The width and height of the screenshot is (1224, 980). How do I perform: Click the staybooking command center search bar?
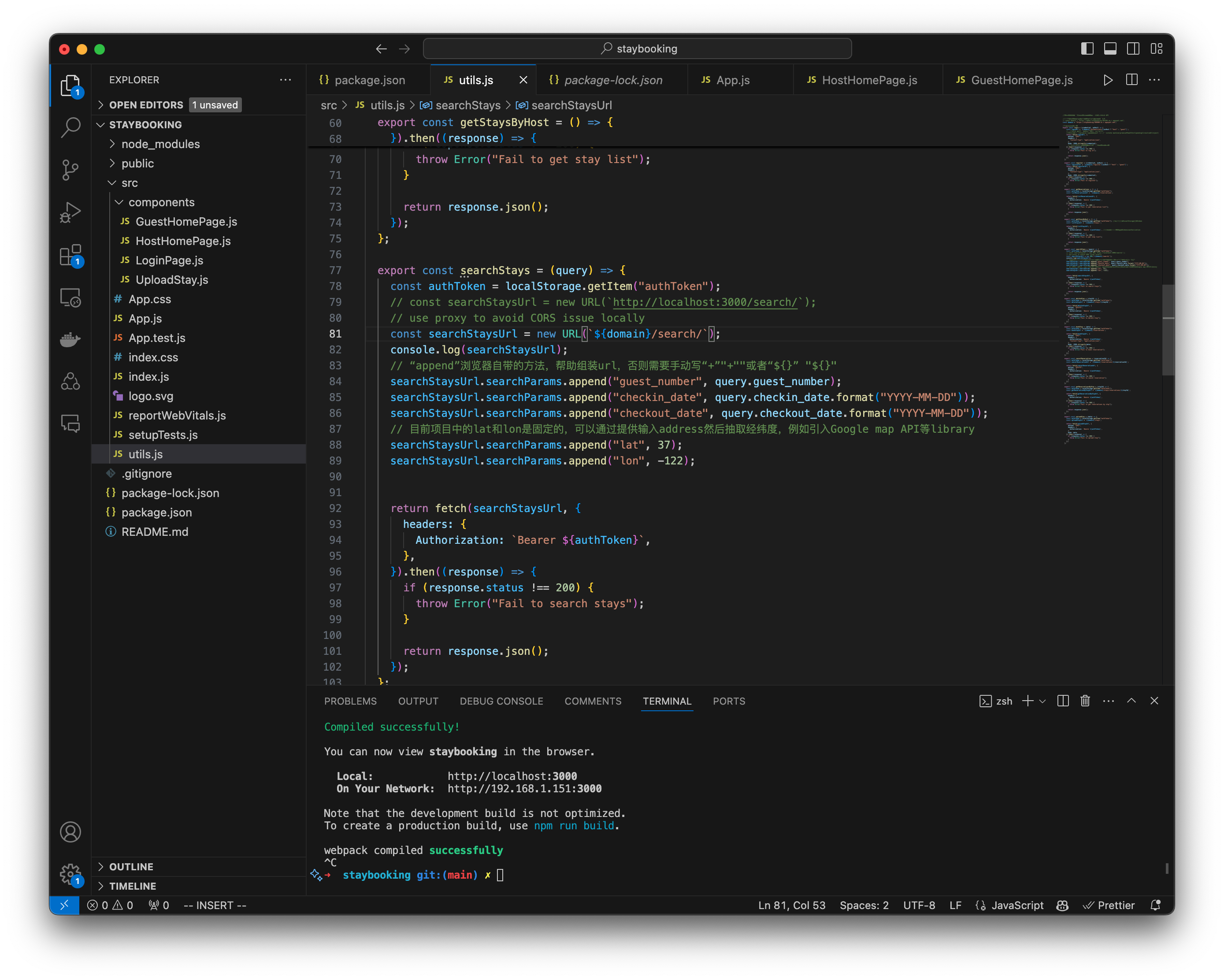[637, 48]
